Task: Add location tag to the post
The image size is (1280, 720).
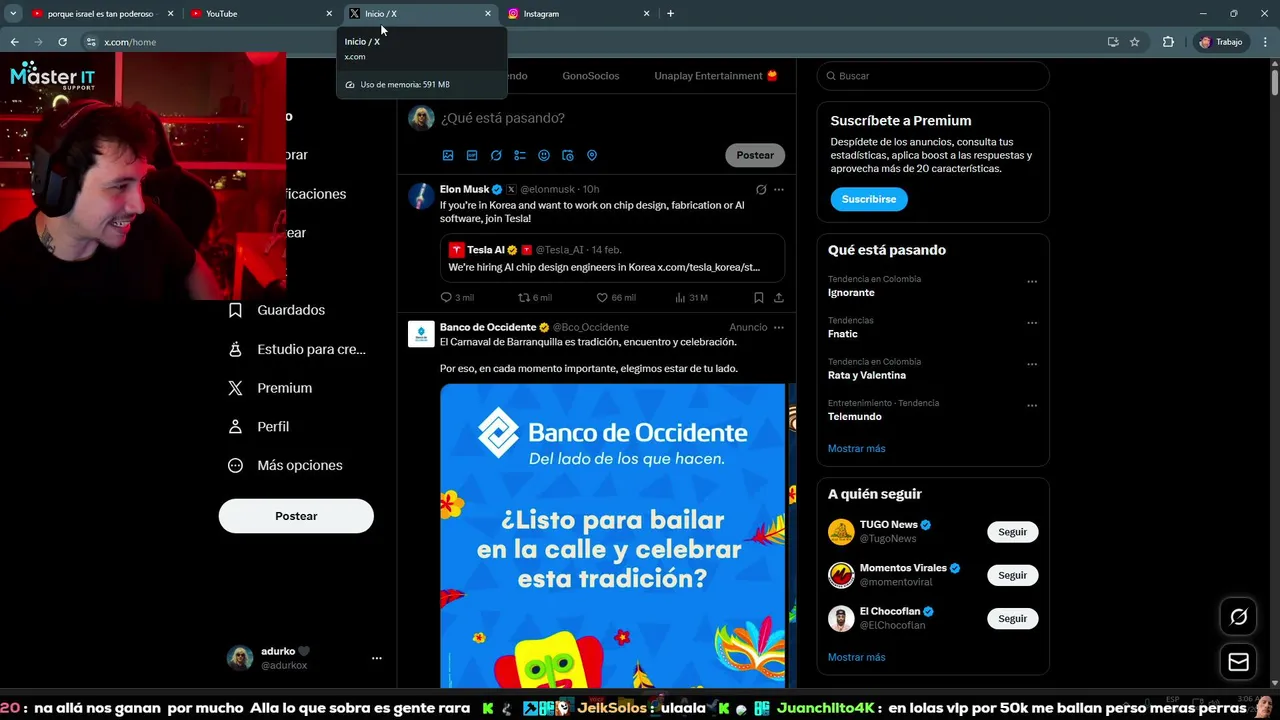Action: coord(592,156)
